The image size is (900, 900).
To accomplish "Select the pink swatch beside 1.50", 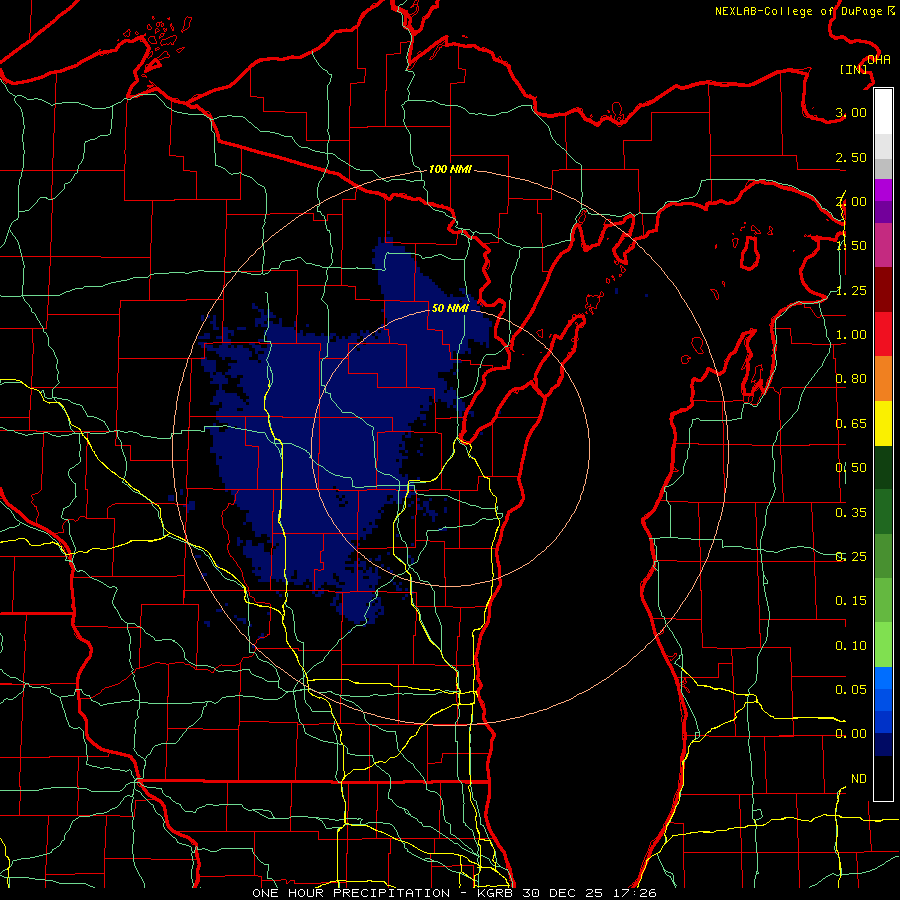I will tap(883, 245).
